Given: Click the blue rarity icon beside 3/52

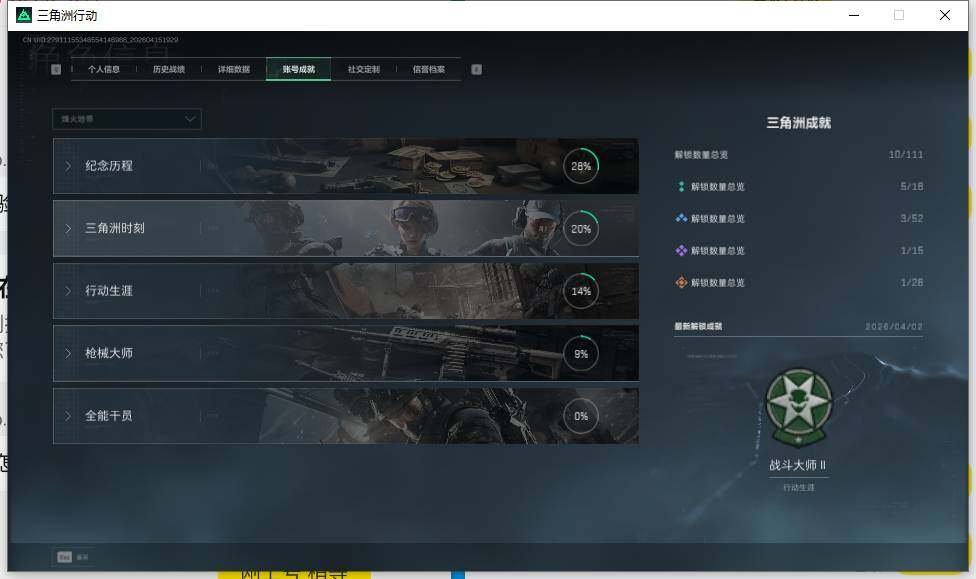Looking at the screenshot, I should coord(681,218).
